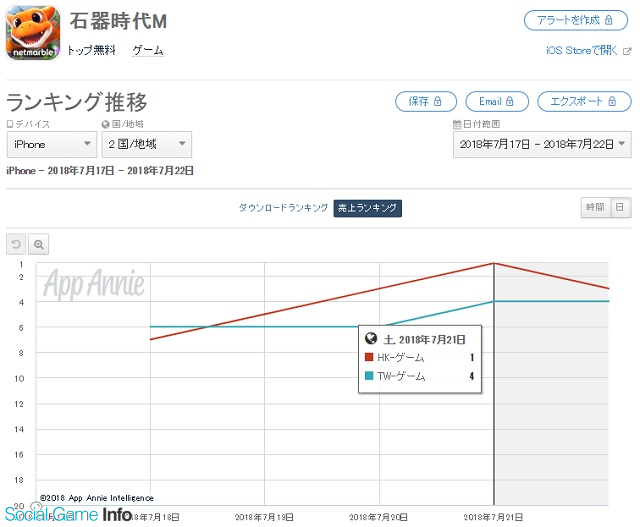Click the lock icon on エクスポート button

(x=612, y=101)
